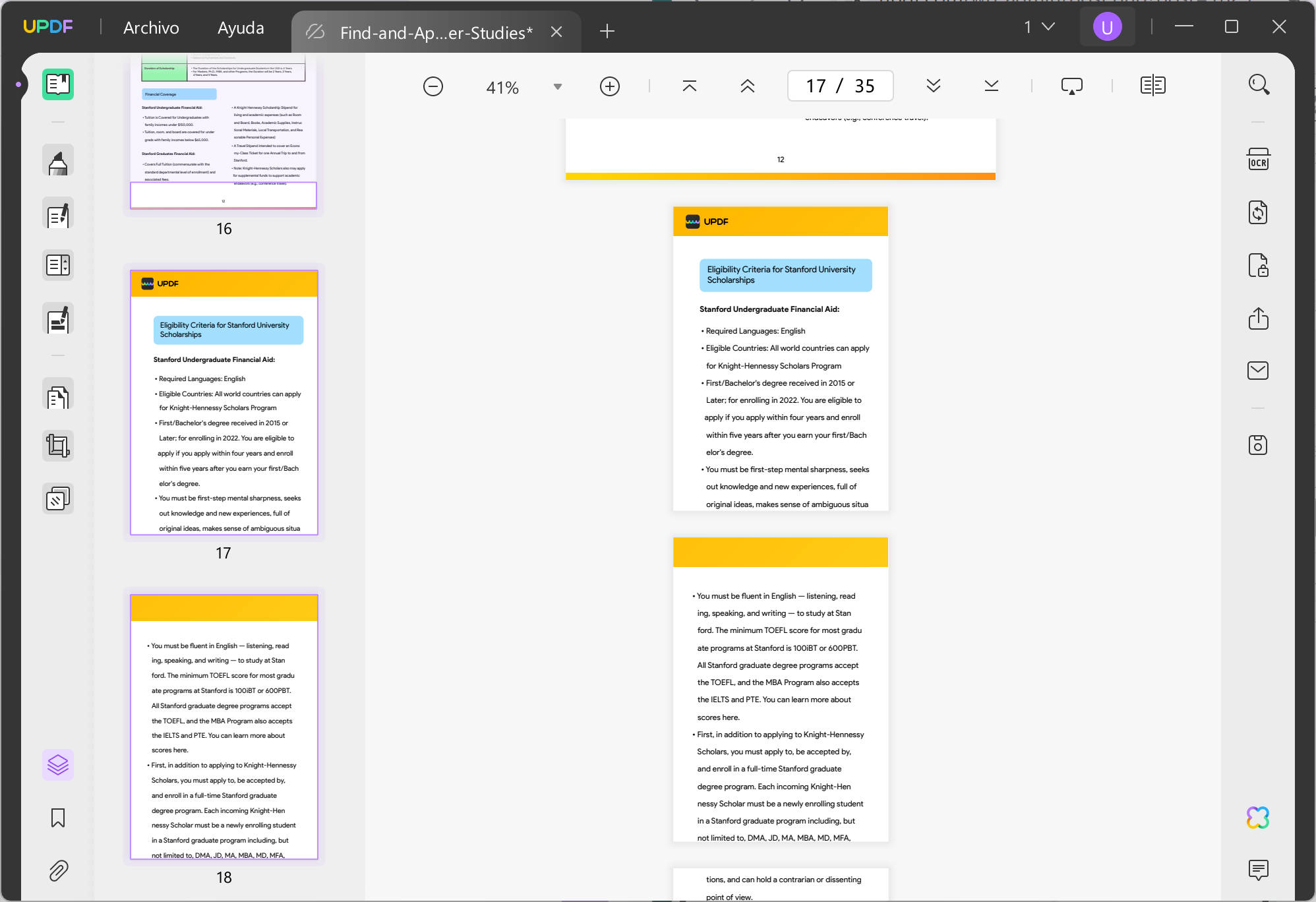Screen dimensions: 1316x902
Task: Start slideshow presentation mode
Action: 1072,86
